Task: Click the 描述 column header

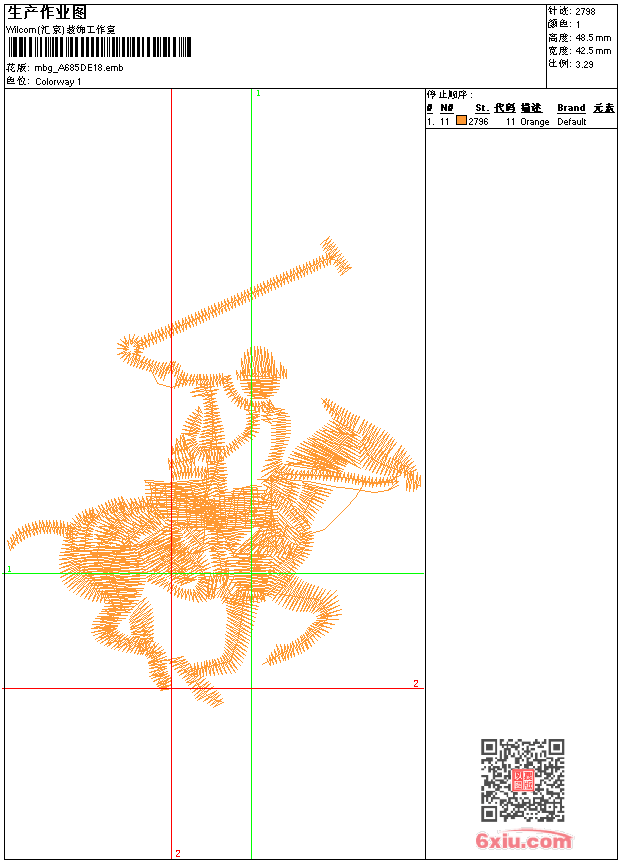Action: click(x=531, y=108)
